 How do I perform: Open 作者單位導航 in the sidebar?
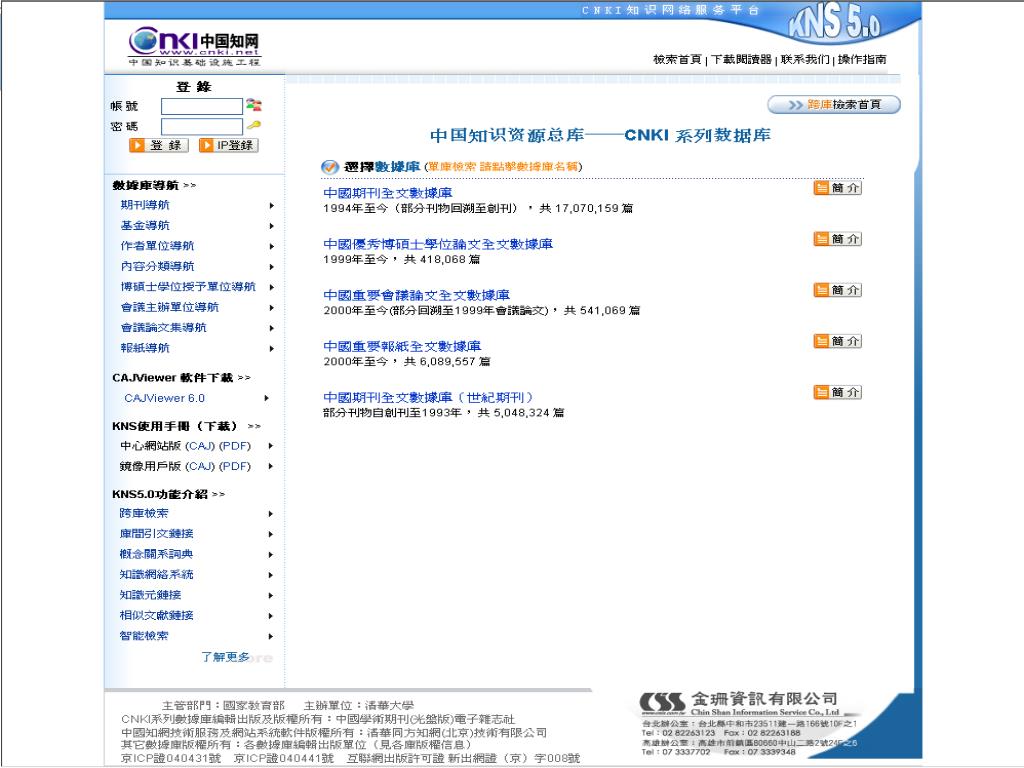[x=157, y=246]
